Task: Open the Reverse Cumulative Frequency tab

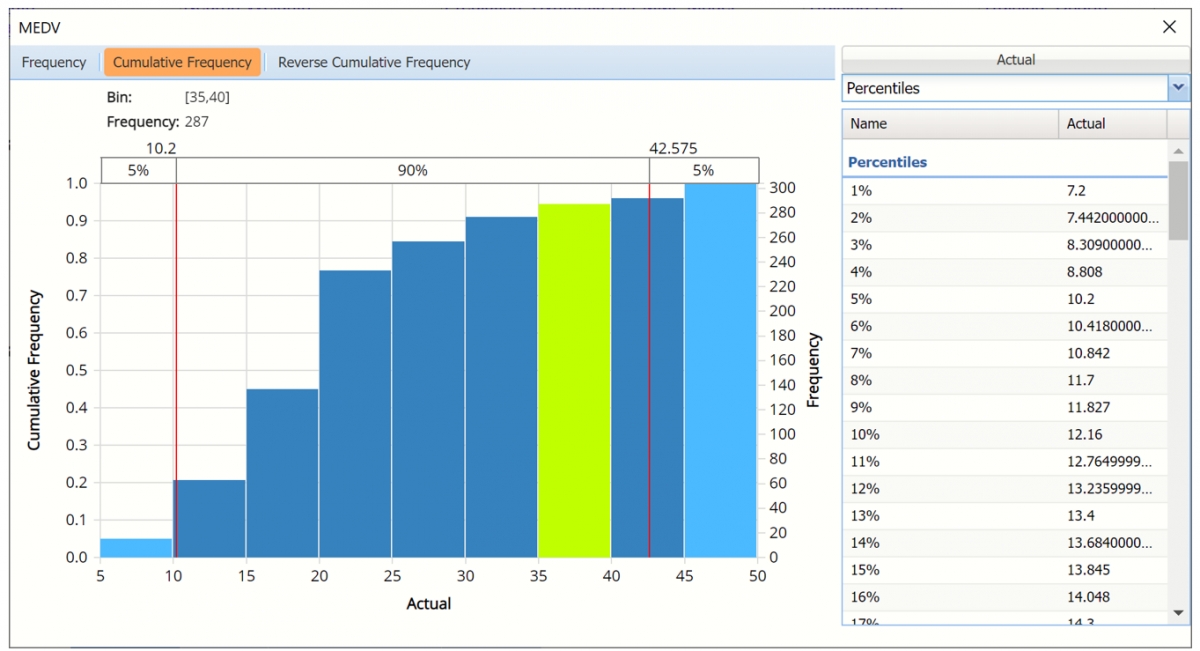Action: (374, 62)
